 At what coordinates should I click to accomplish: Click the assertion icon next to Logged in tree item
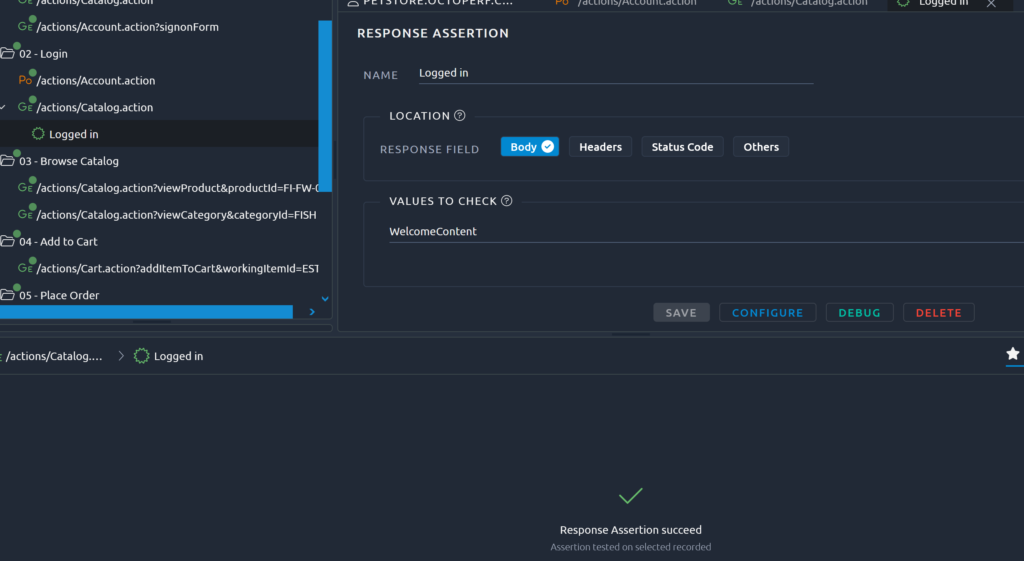coord(38,134)
